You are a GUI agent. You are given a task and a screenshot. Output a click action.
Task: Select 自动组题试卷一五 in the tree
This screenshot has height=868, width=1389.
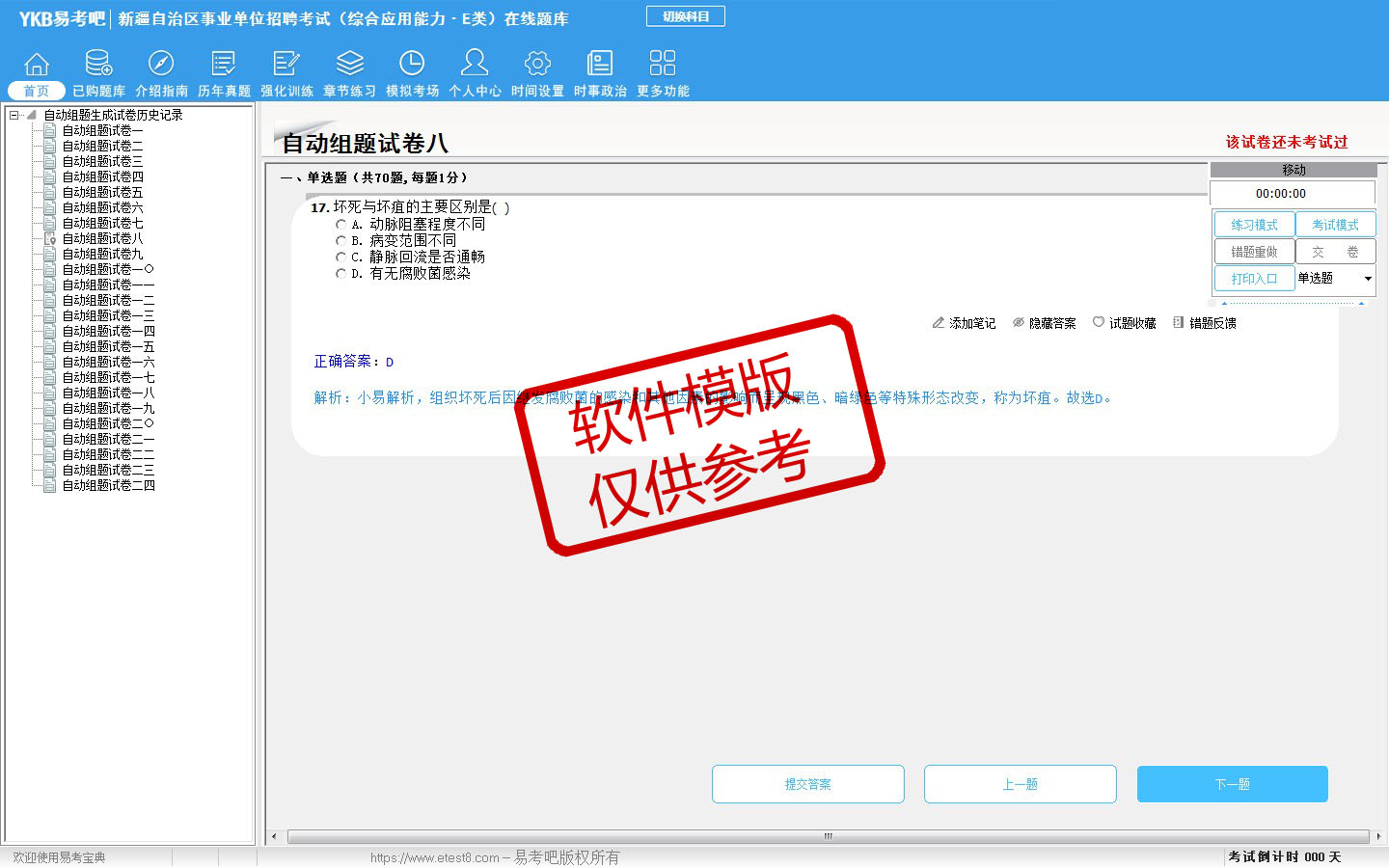click(108, 346)
